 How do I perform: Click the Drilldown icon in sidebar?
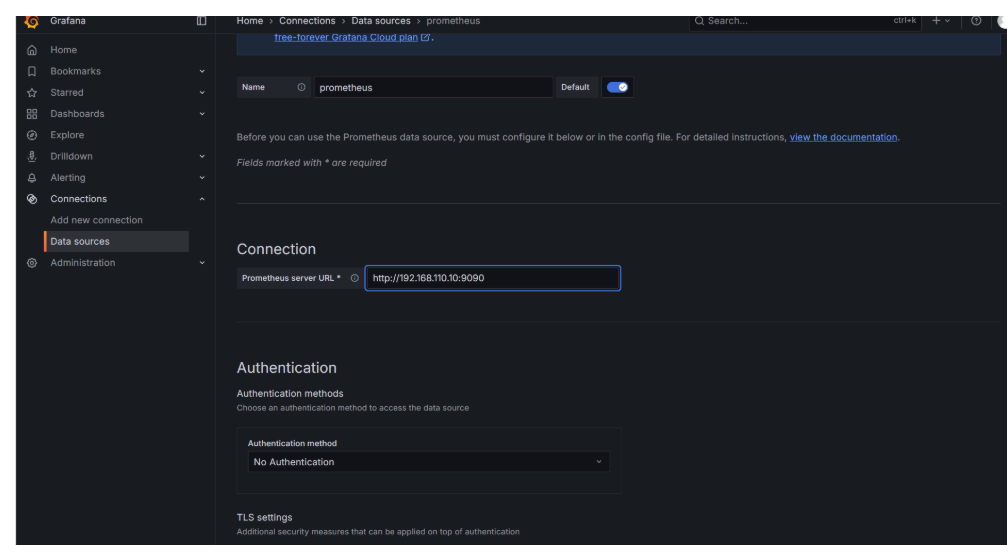point(31,156)
